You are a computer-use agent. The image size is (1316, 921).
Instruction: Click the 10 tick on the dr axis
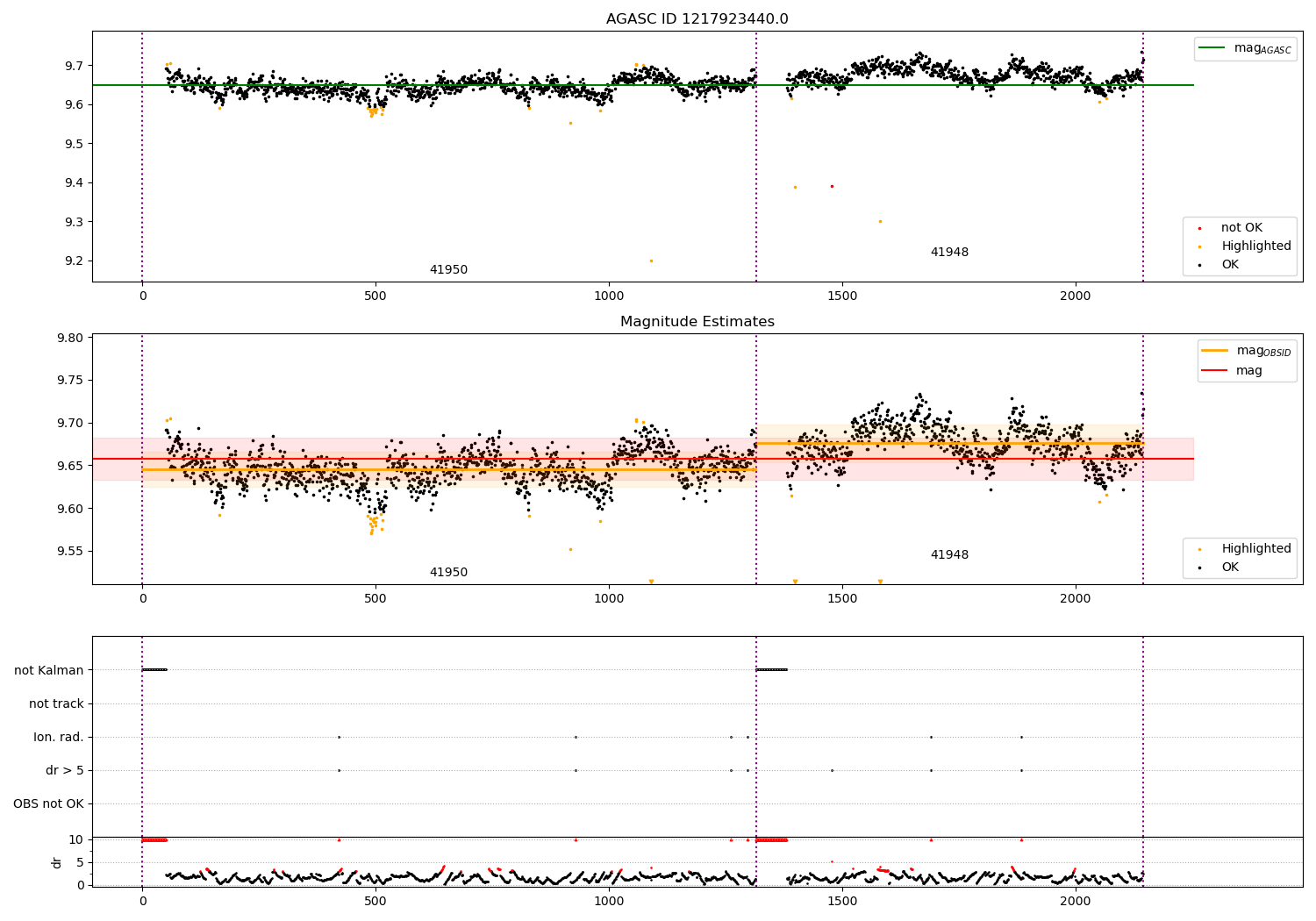pyautogui.click(x=76, y=840)
